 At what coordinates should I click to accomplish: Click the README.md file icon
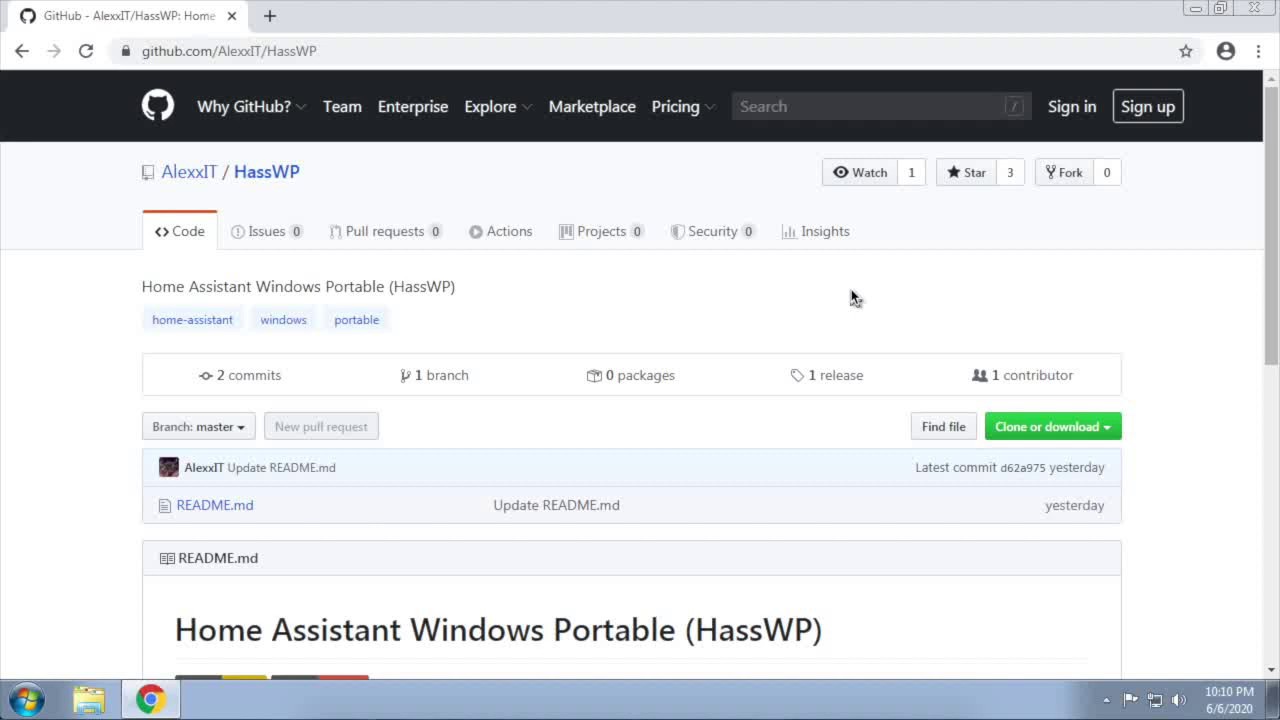pyautogui.click(x=165, y=505)
